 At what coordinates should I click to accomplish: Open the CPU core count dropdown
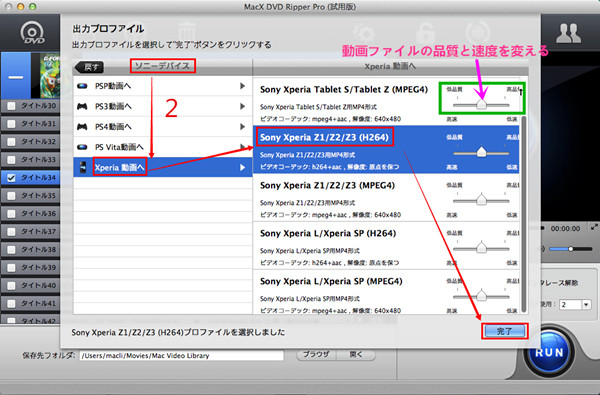coord(586,305)
